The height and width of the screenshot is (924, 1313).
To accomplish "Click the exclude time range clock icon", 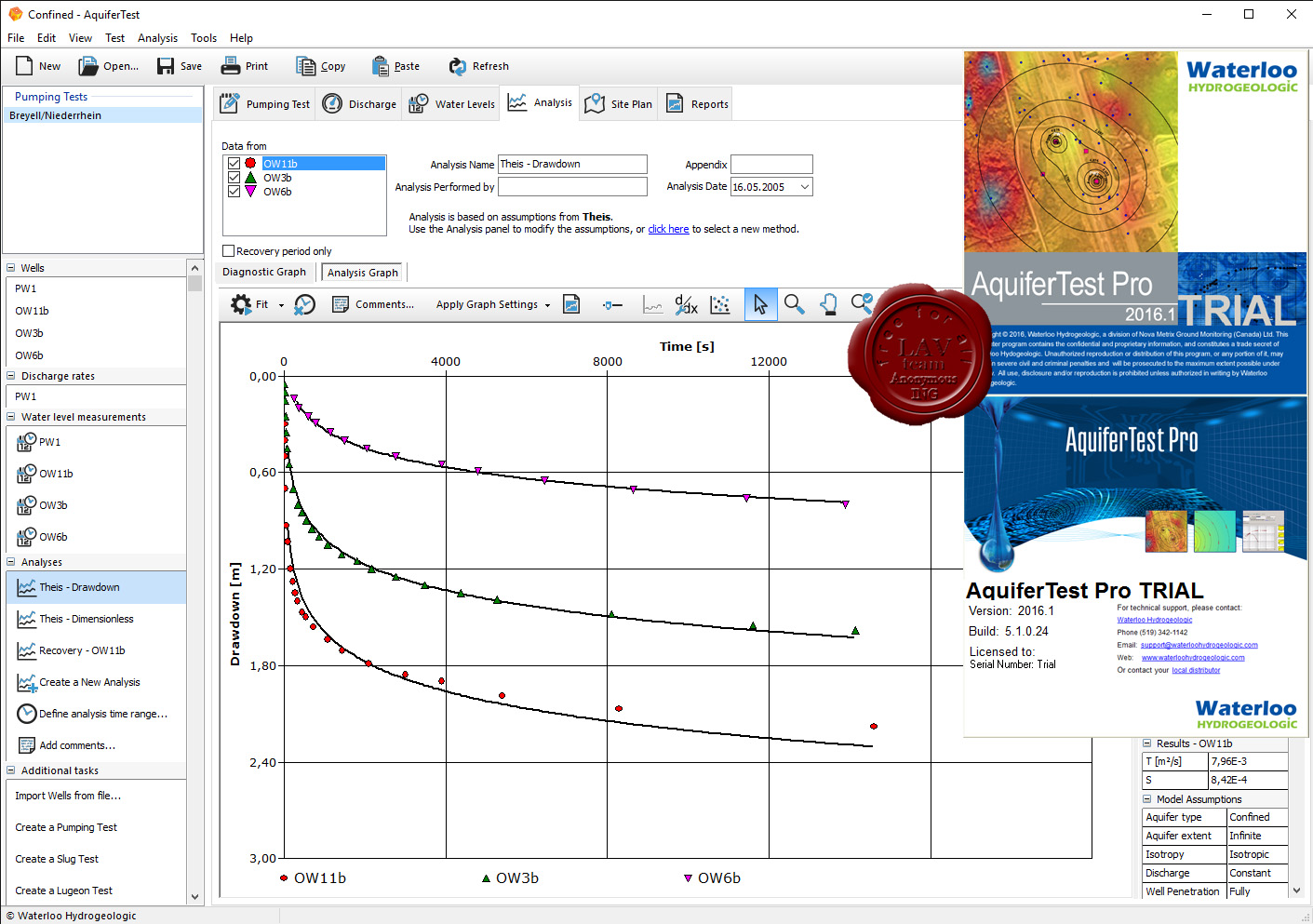I will (304, 304).
